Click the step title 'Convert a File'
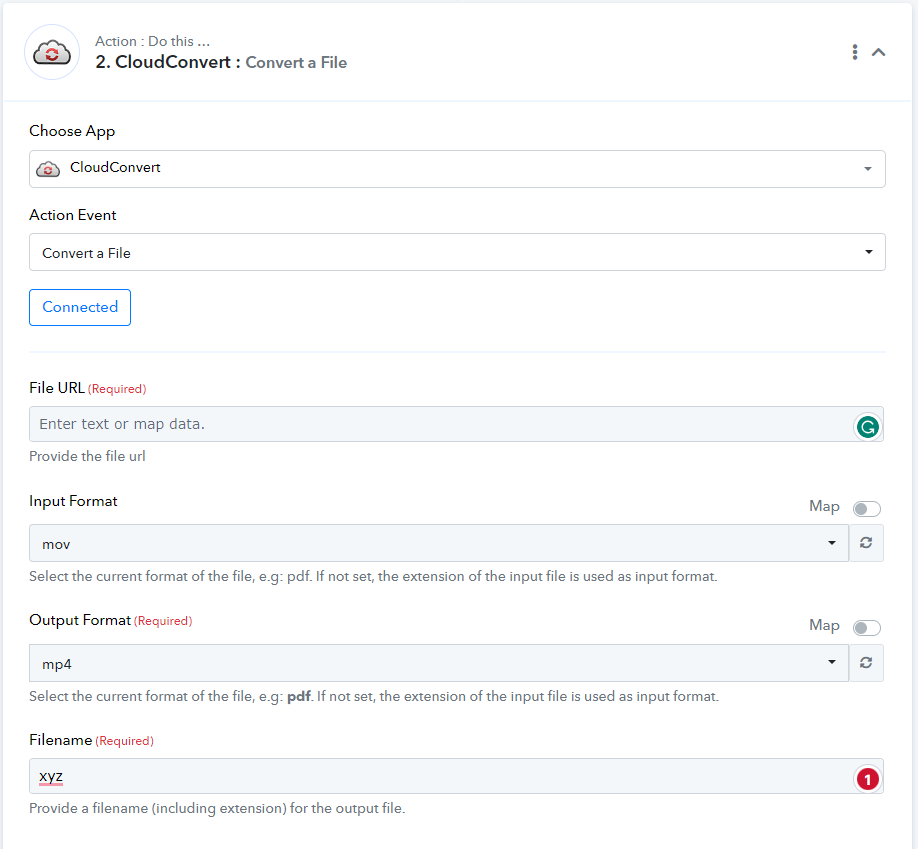 coord(296,63)
